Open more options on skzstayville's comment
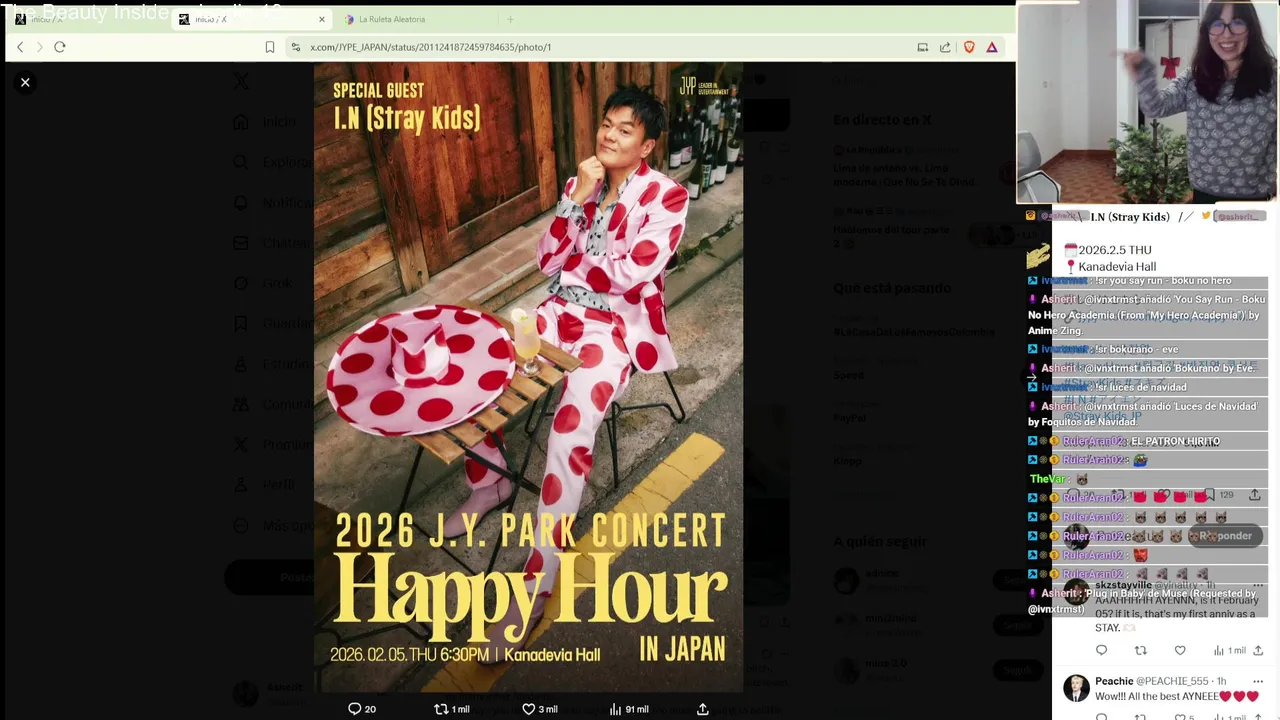The width and height of the screenshot is (1280, 720). tap(1258, 585)
